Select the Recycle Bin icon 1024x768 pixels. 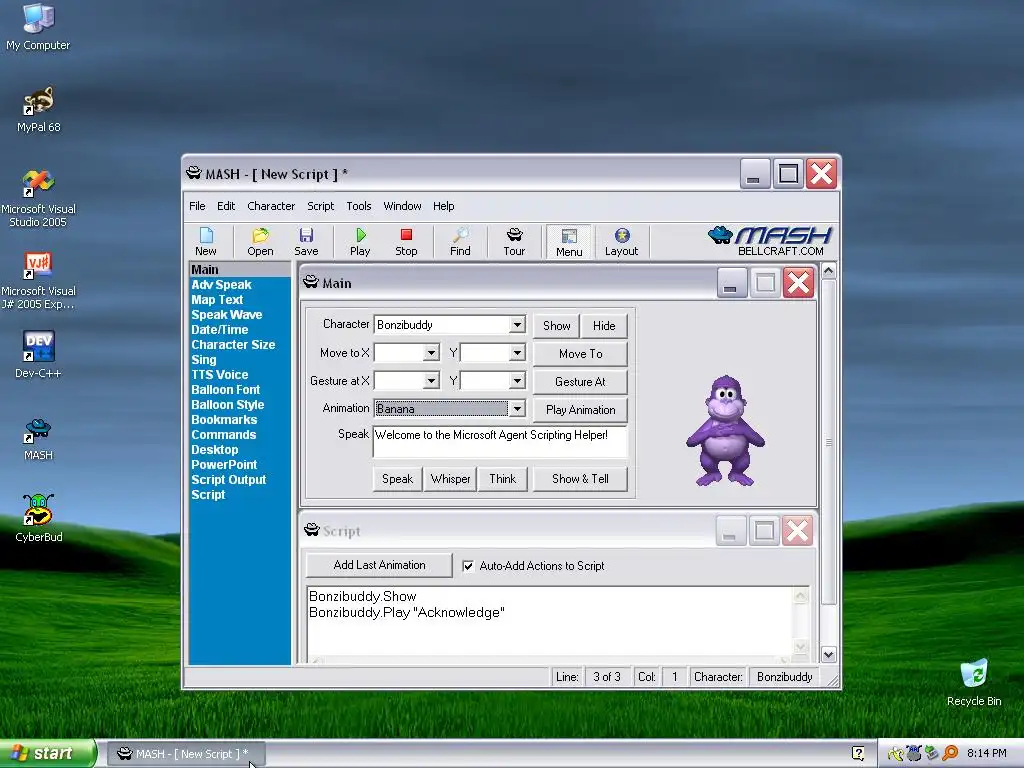(x=974, y=682)
